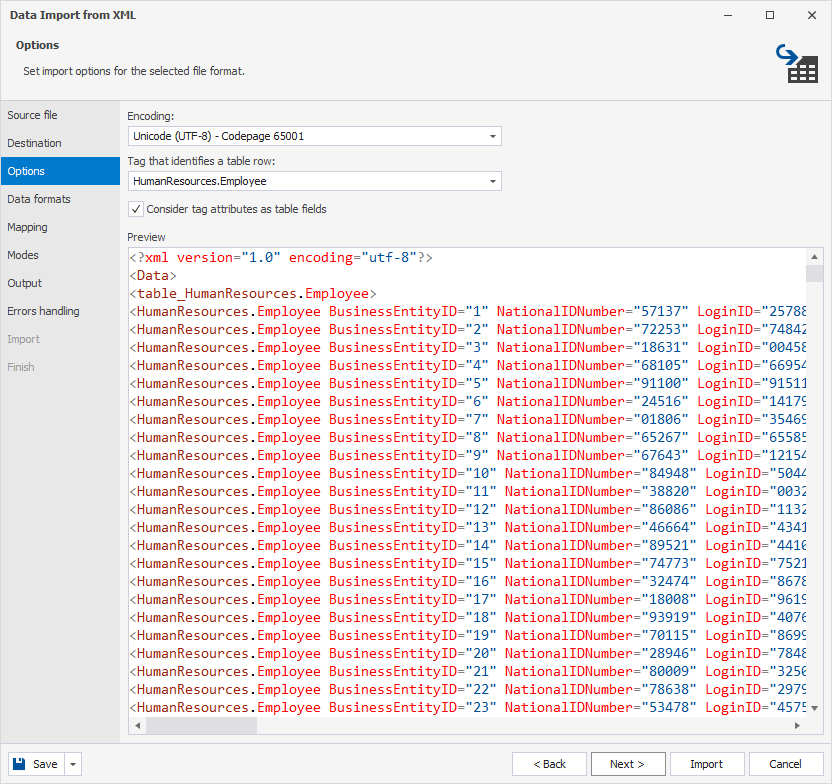The height and width of the screenshot is (784, 832).
Task: Click preview row with BusinessEntityID="20"
Action: click(467, 654)
